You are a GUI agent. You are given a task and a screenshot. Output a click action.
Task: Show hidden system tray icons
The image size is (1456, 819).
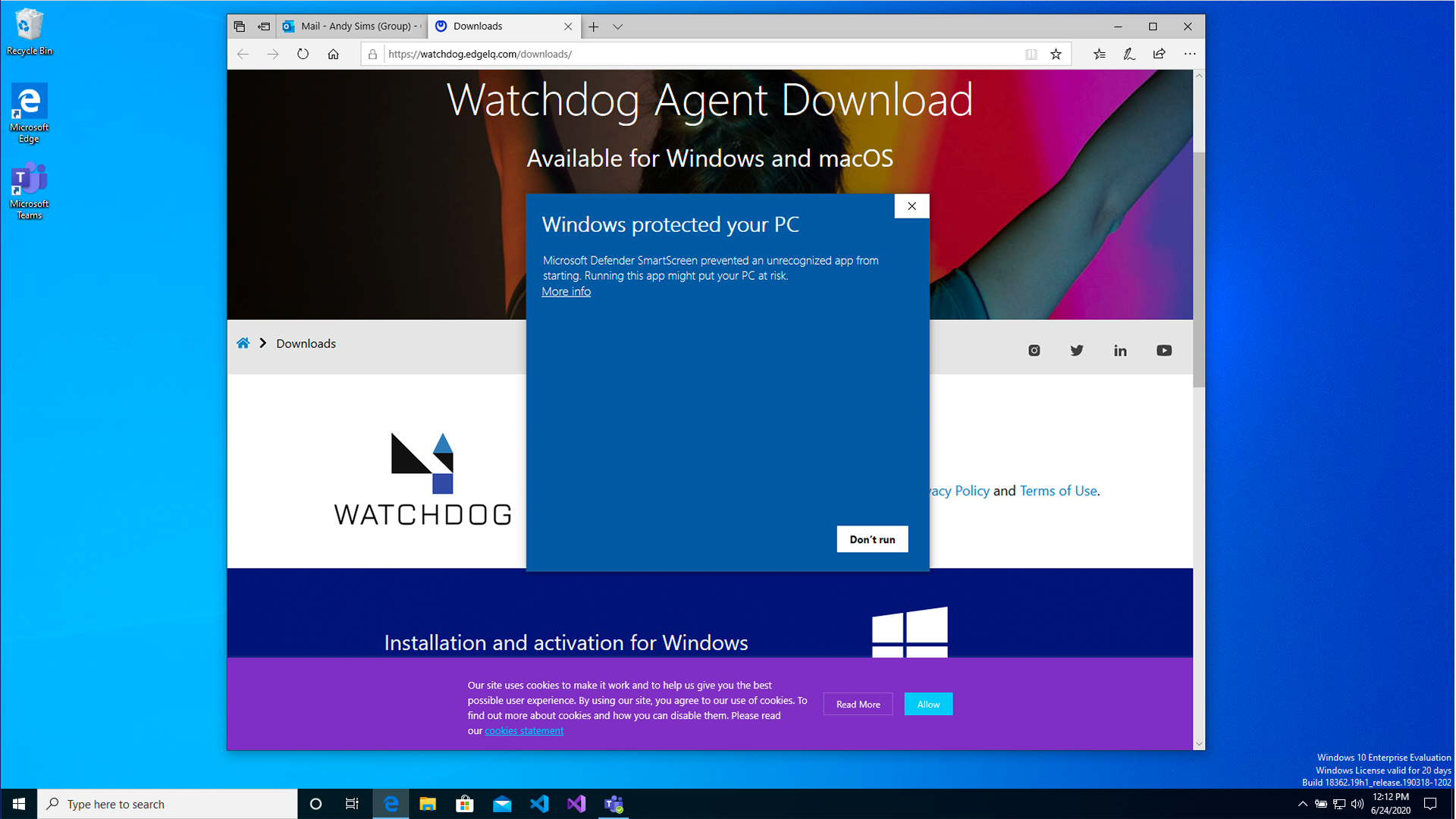pos(1303,804)
